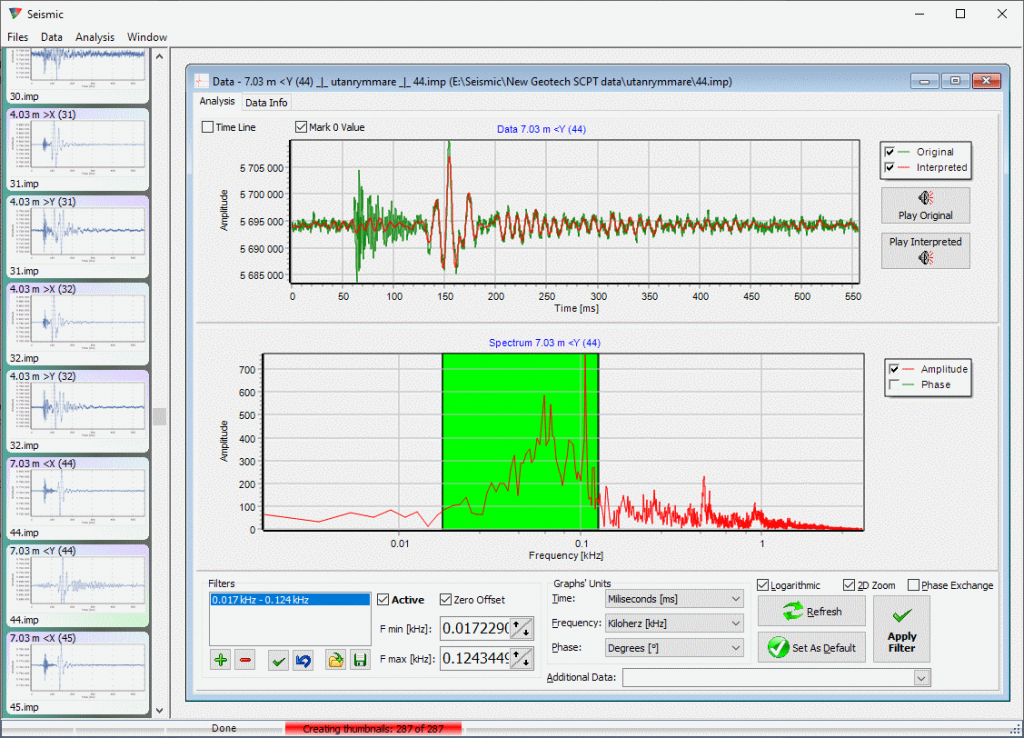Play the original signal audio
The image size is (1024, 738).
[925, 205]
